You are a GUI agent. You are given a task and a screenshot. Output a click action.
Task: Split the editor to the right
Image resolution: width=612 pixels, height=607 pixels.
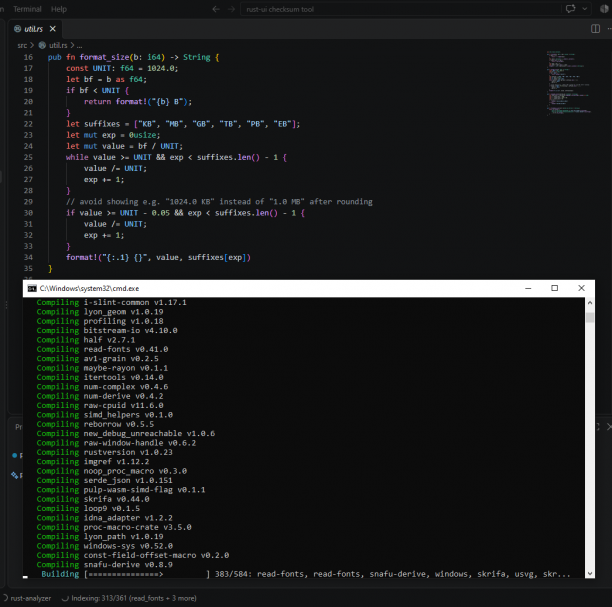click(x=595, y=29)
